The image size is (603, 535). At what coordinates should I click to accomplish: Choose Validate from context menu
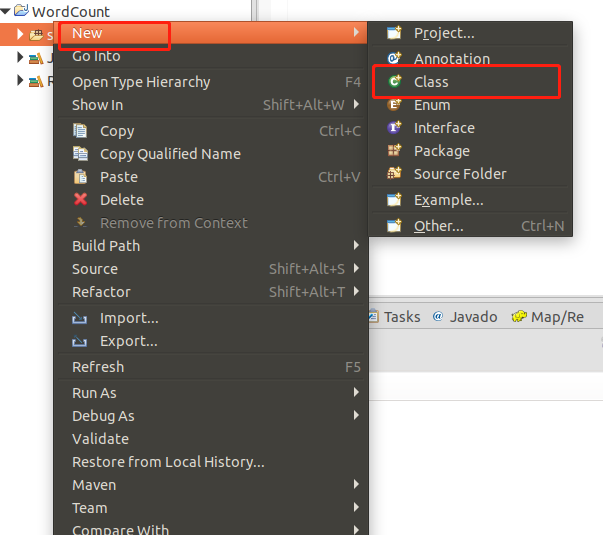point(211,439)
